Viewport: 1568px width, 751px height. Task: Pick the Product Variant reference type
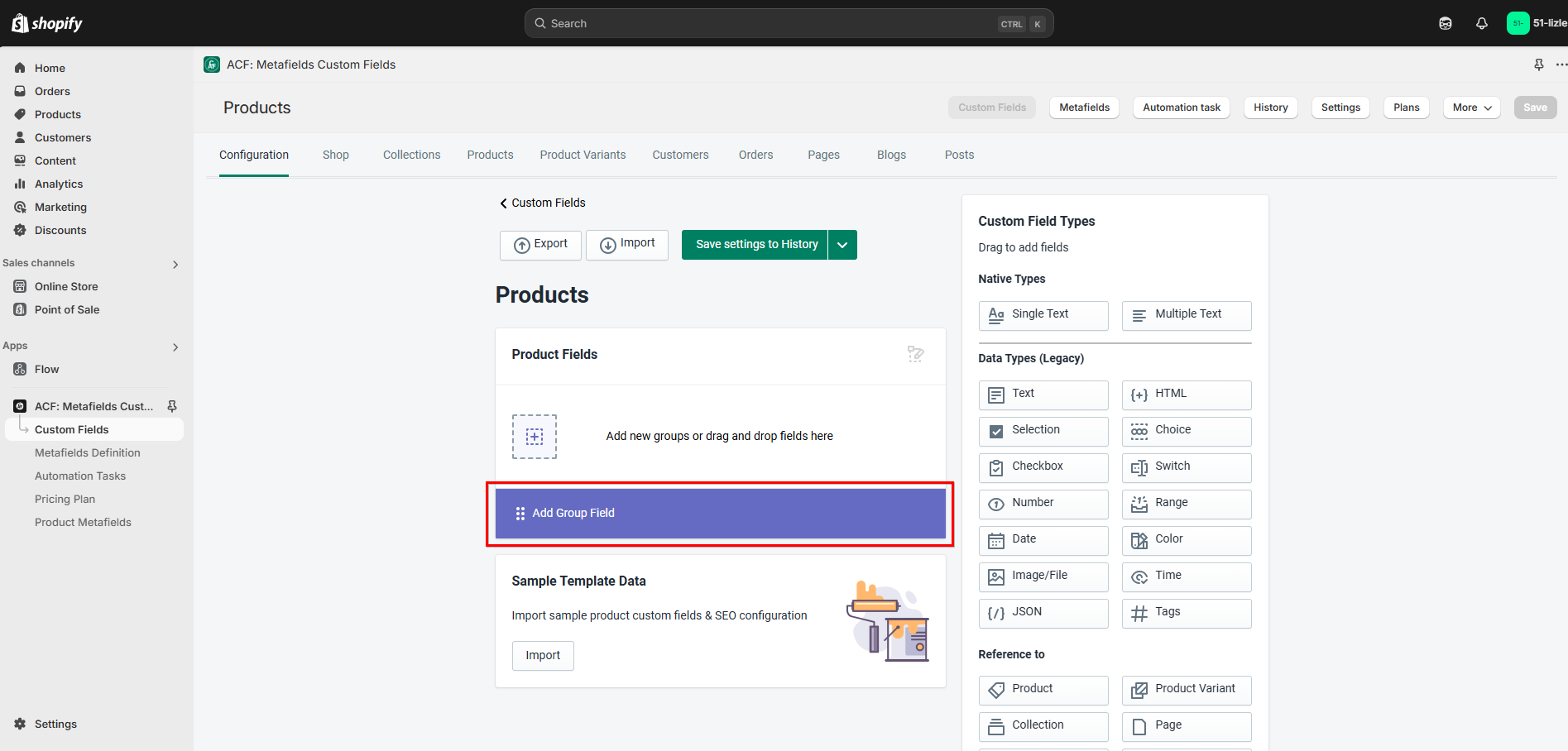point(1187,690)
